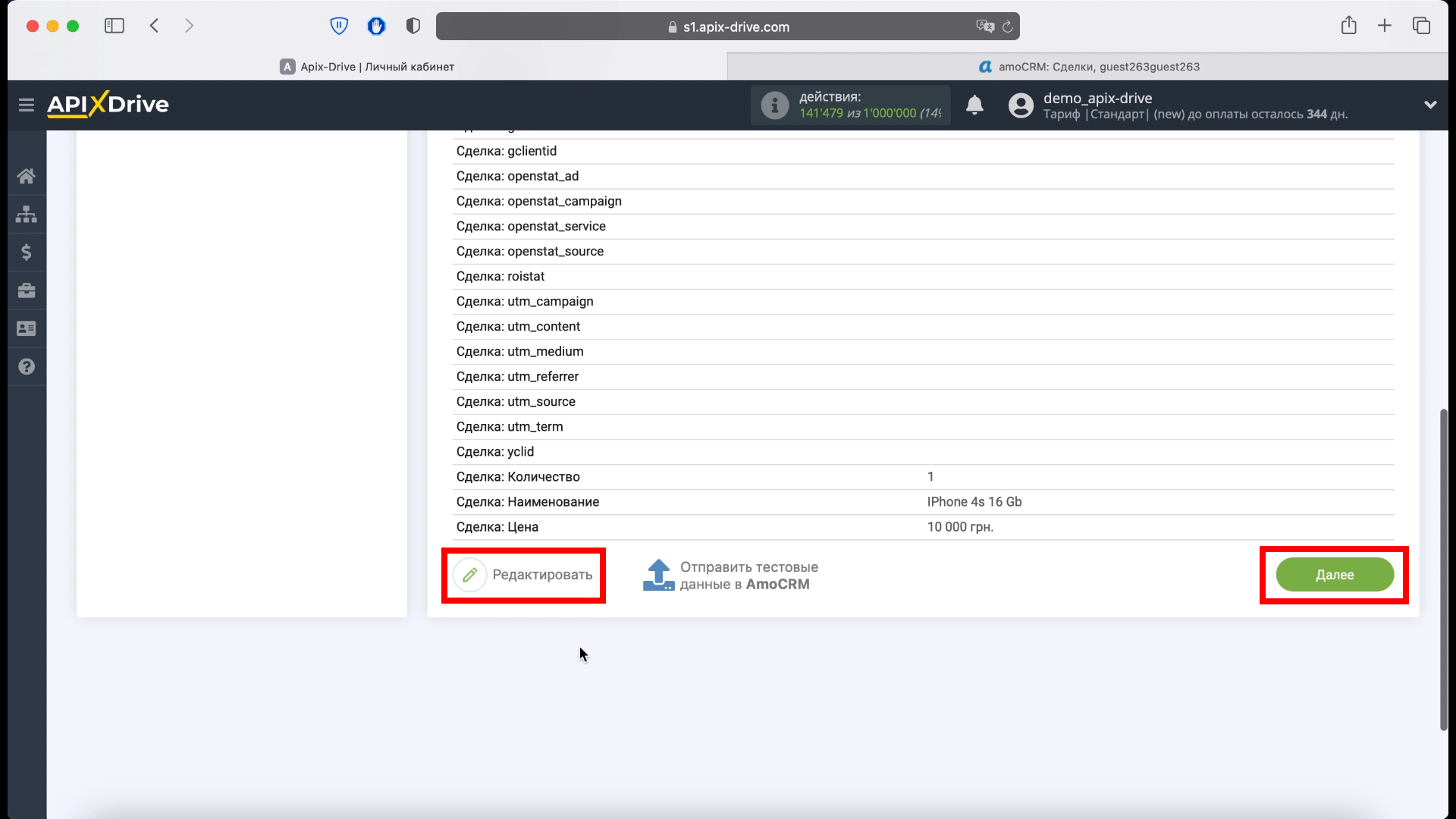Open a new Safari tab
This screenshot has width=1456, height=819.
point(1385,26)
